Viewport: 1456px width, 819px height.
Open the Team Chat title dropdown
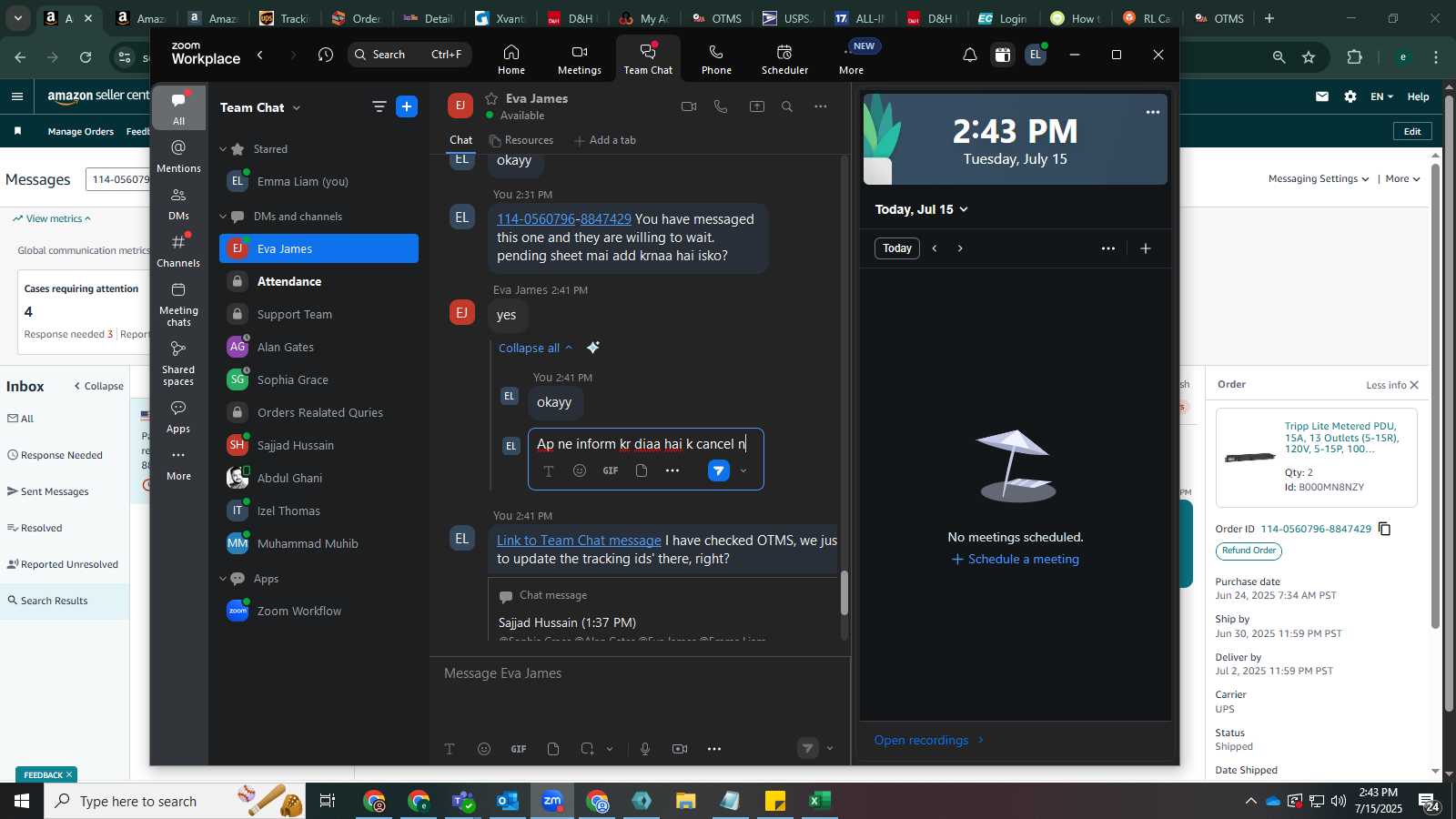[x=297, y=107]
